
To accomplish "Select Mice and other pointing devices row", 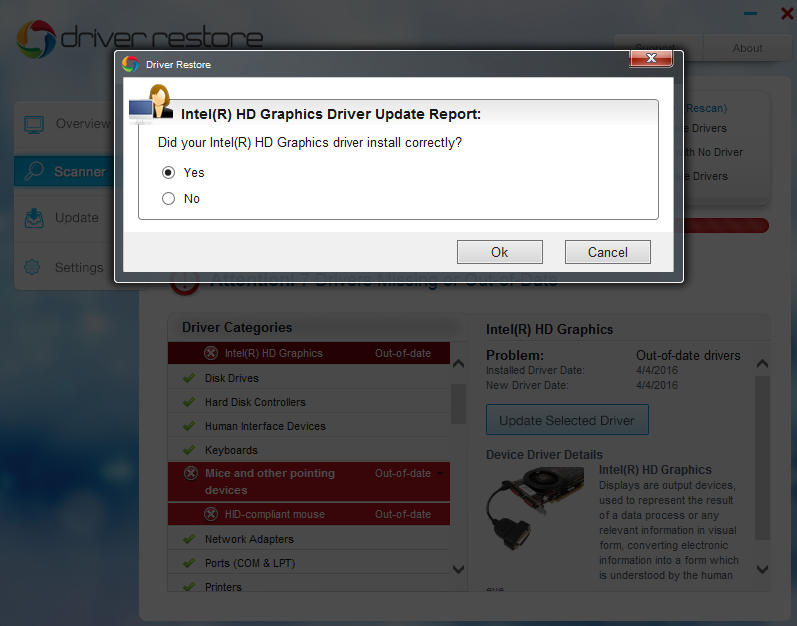I will (x=309, y=482).
